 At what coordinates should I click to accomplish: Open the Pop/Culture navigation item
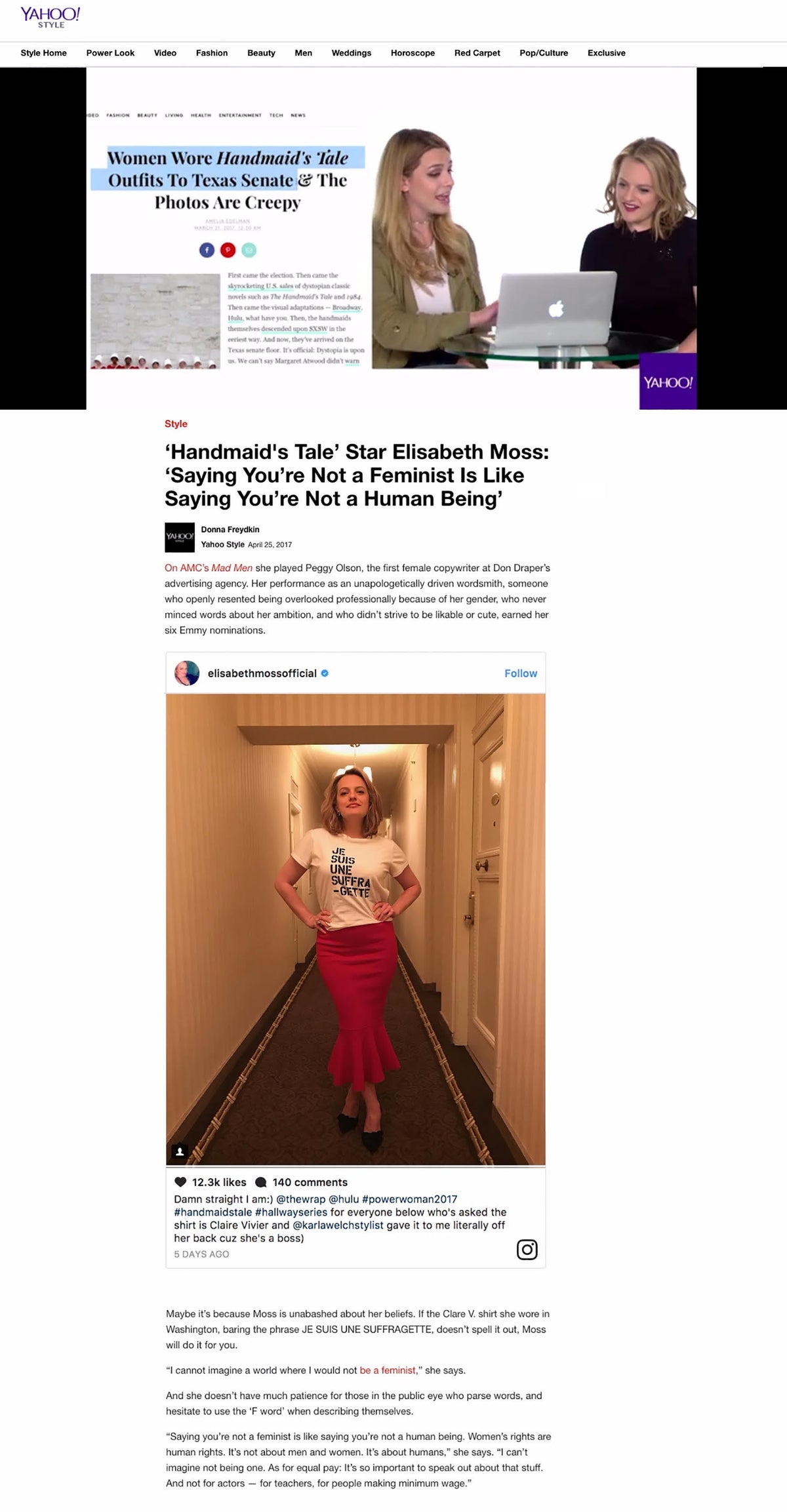click(544, 53)
